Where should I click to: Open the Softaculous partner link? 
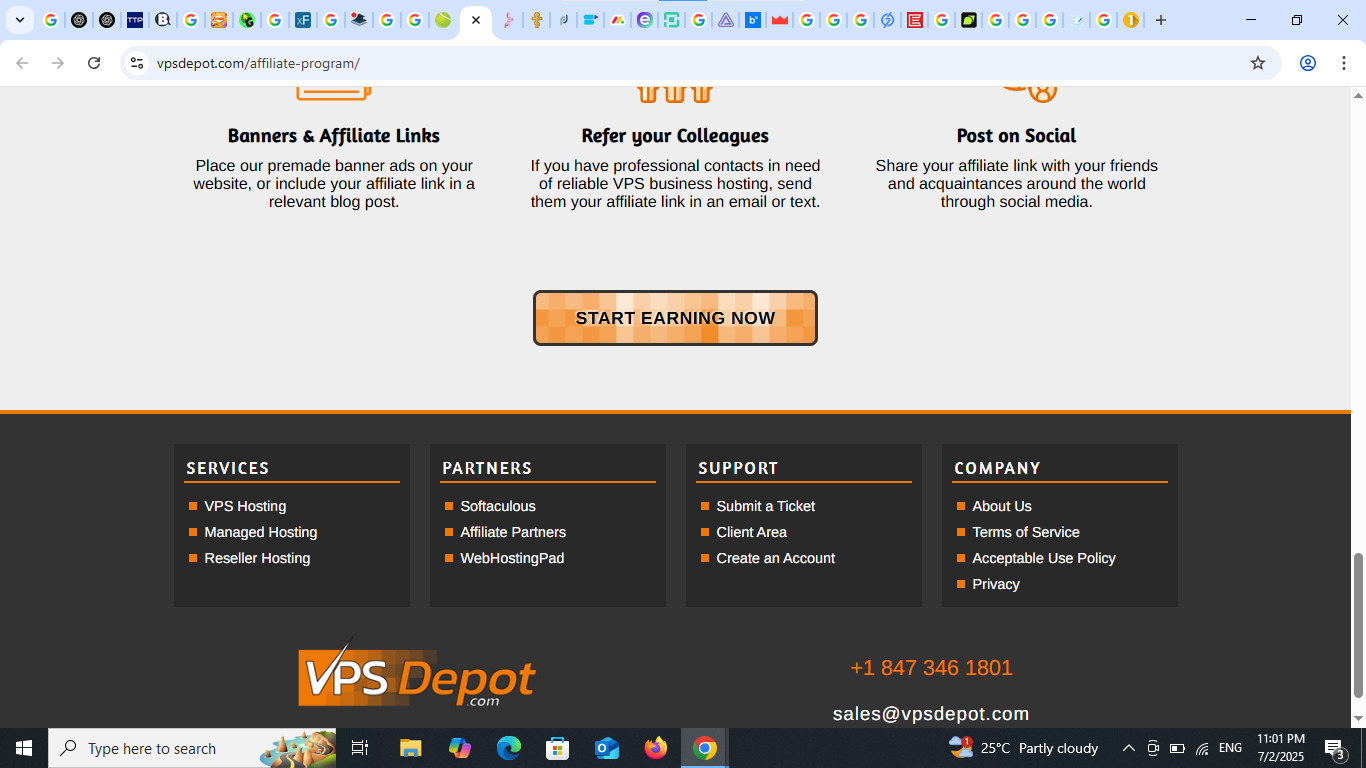pyautogui.click(x=498, y=506)
